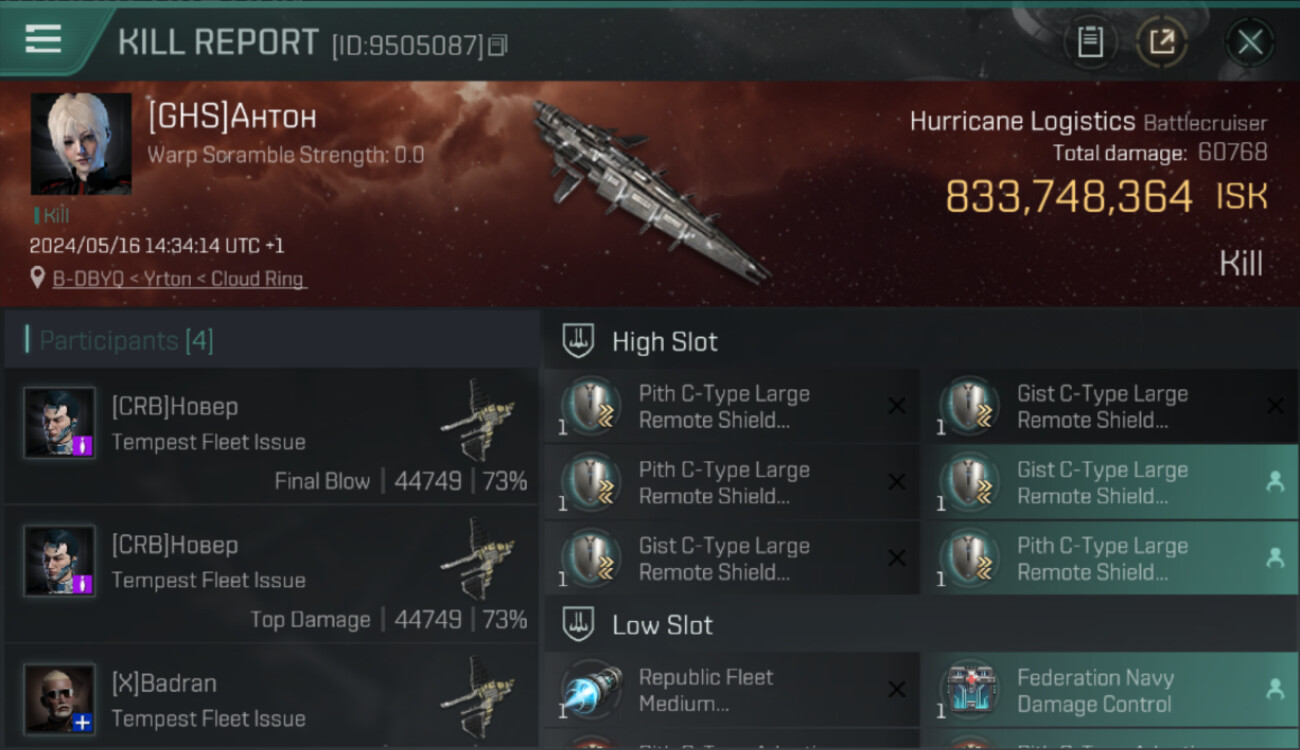This screenshot has height=750, width=1300.
Task: Click the Low Slot section icon
Action: [578, 625]
